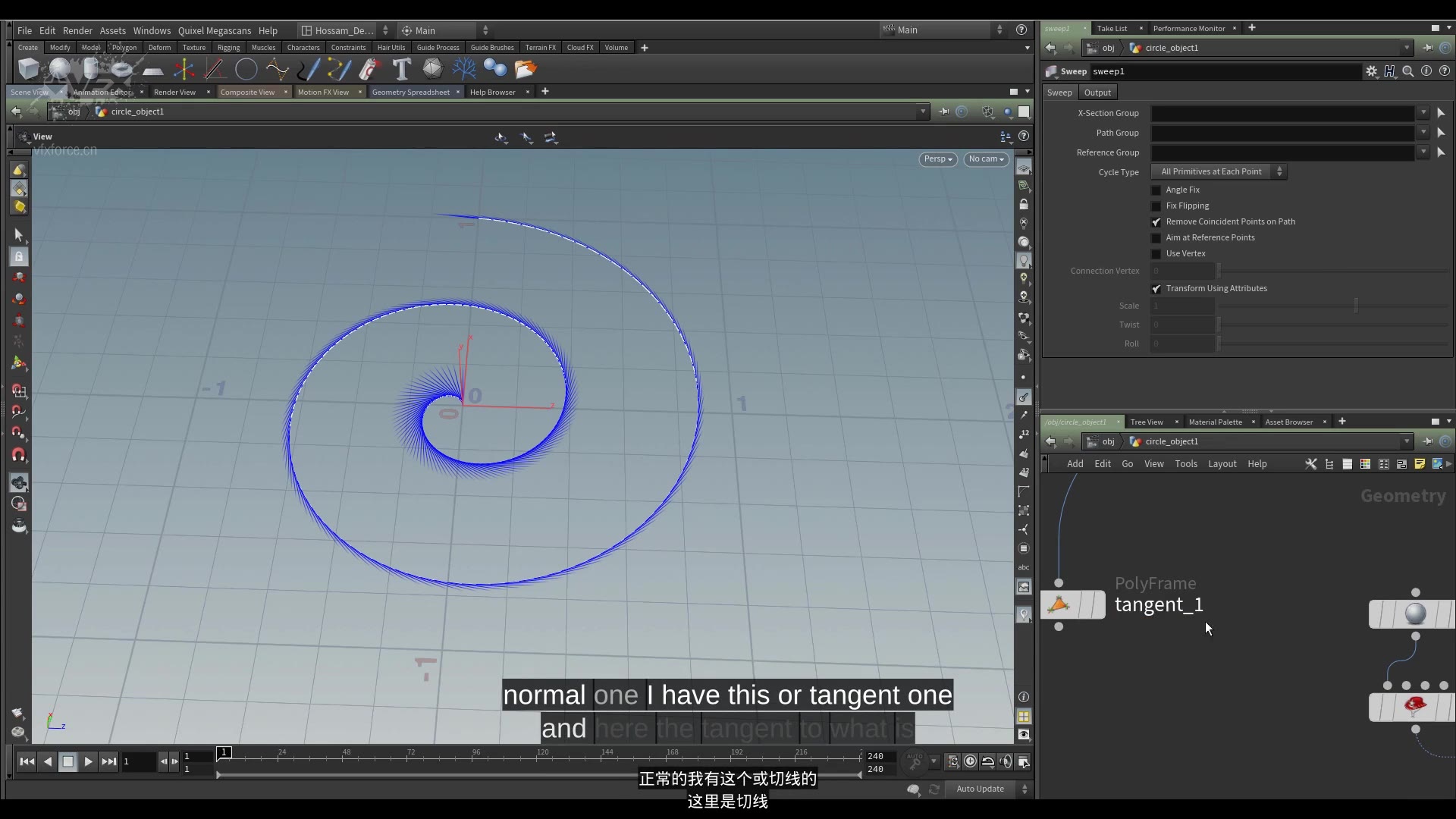Open the Render menu

77,30
